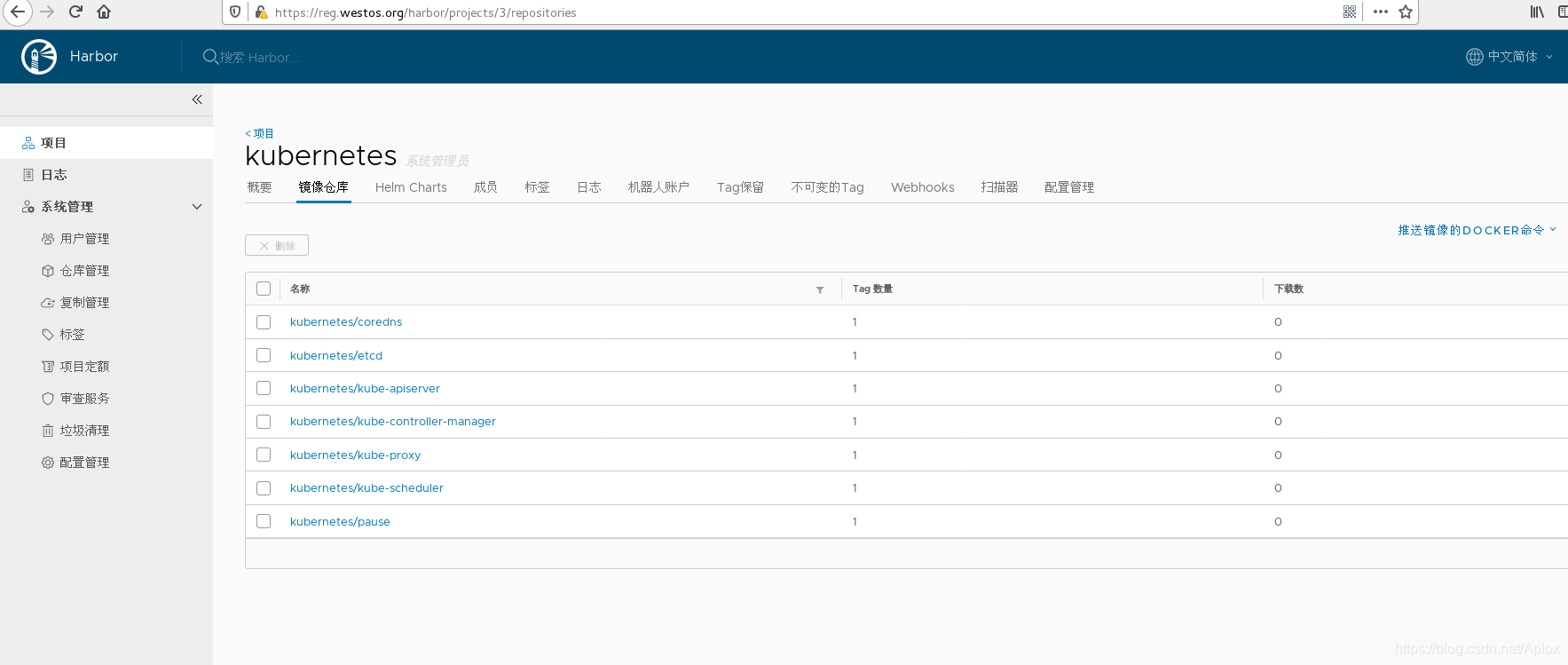The width and height of the screenshot is (1568, 665).
Task: Expand 推送镜像的DOCKER命令 dropdown
Action: (x=1477, y=230)
